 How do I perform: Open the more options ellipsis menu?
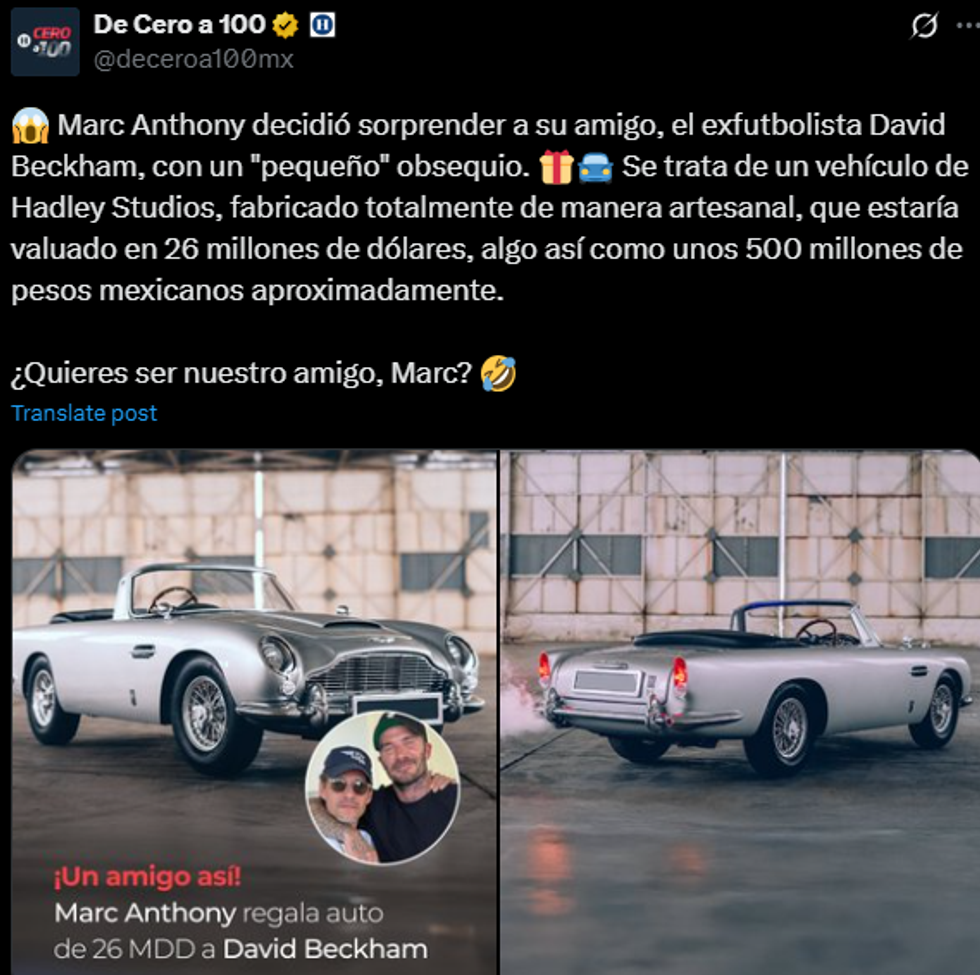(x=969, y=26)
